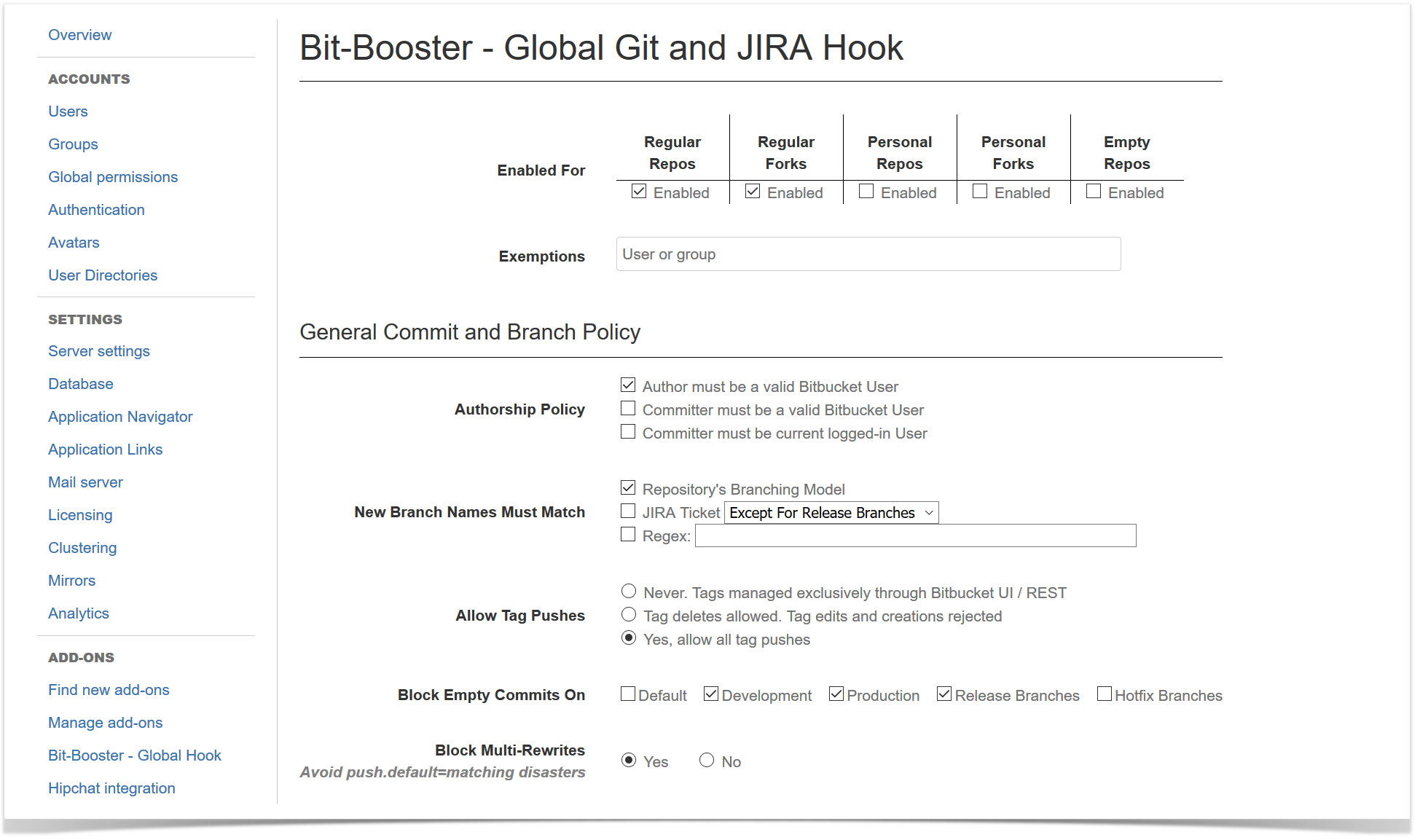Check Enabled for Personal Forks
Viewport: 1420px width, 840px height.
click(980, 191)
